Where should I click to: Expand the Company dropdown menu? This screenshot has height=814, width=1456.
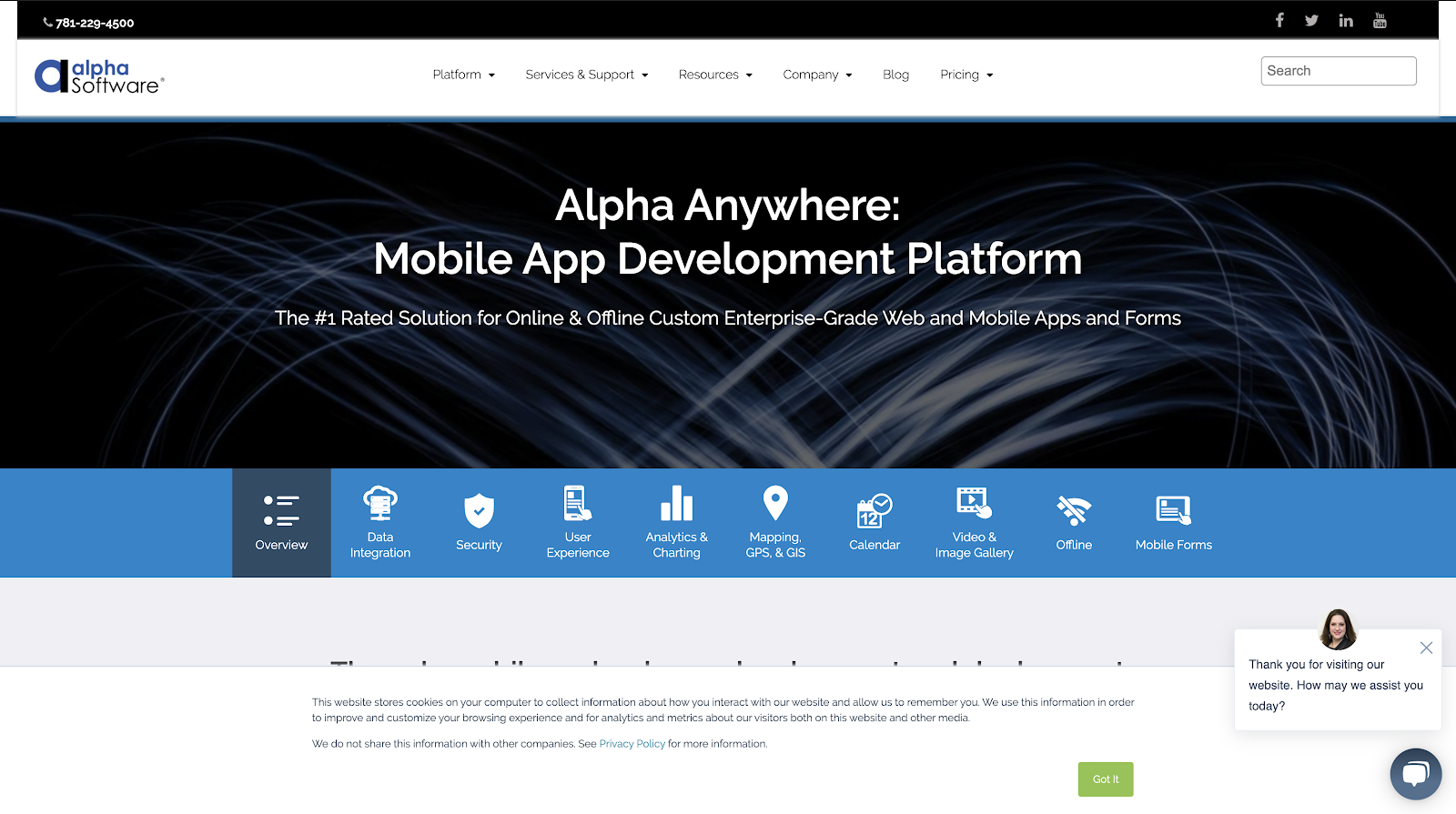tap(818, 75)
